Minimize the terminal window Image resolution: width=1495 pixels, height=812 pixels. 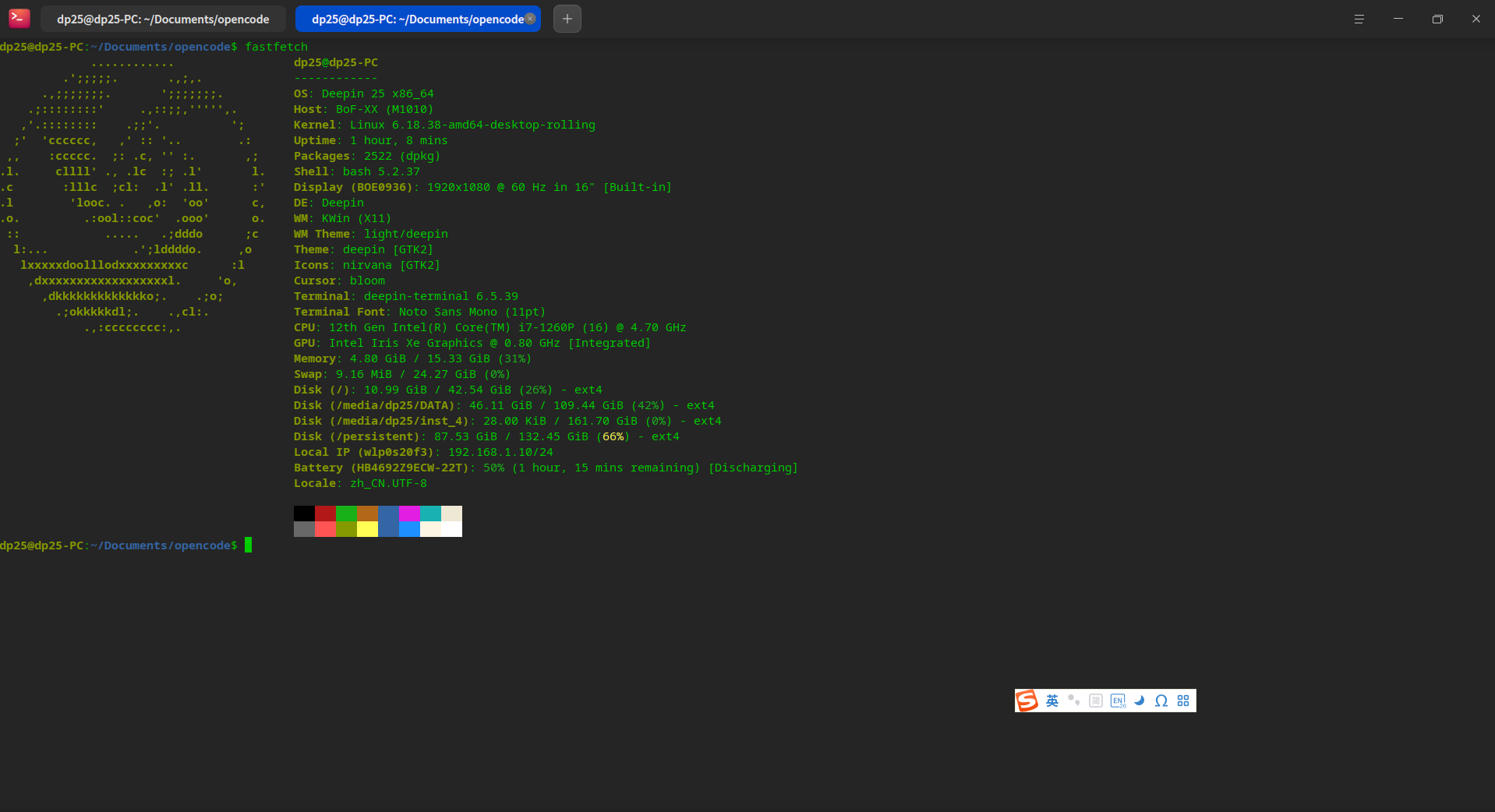[x=1398, y=19]
